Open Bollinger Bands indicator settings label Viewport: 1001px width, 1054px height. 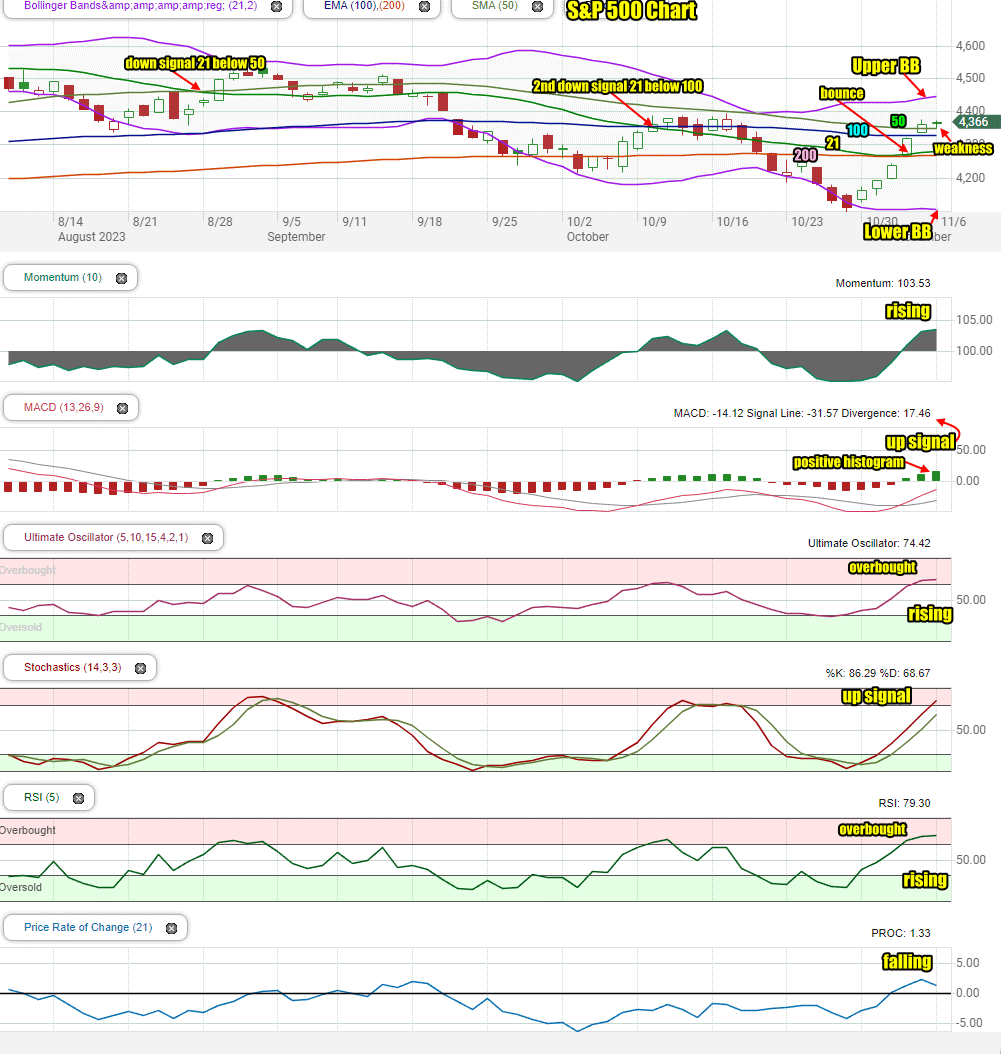pos(141,5)
